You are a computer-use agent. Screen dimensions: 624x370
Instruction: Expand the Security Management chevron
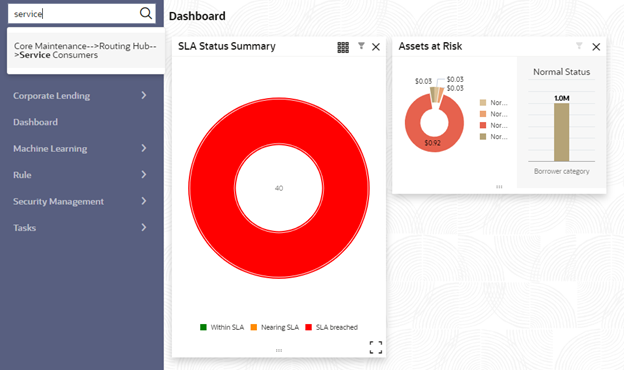point(144,201)
